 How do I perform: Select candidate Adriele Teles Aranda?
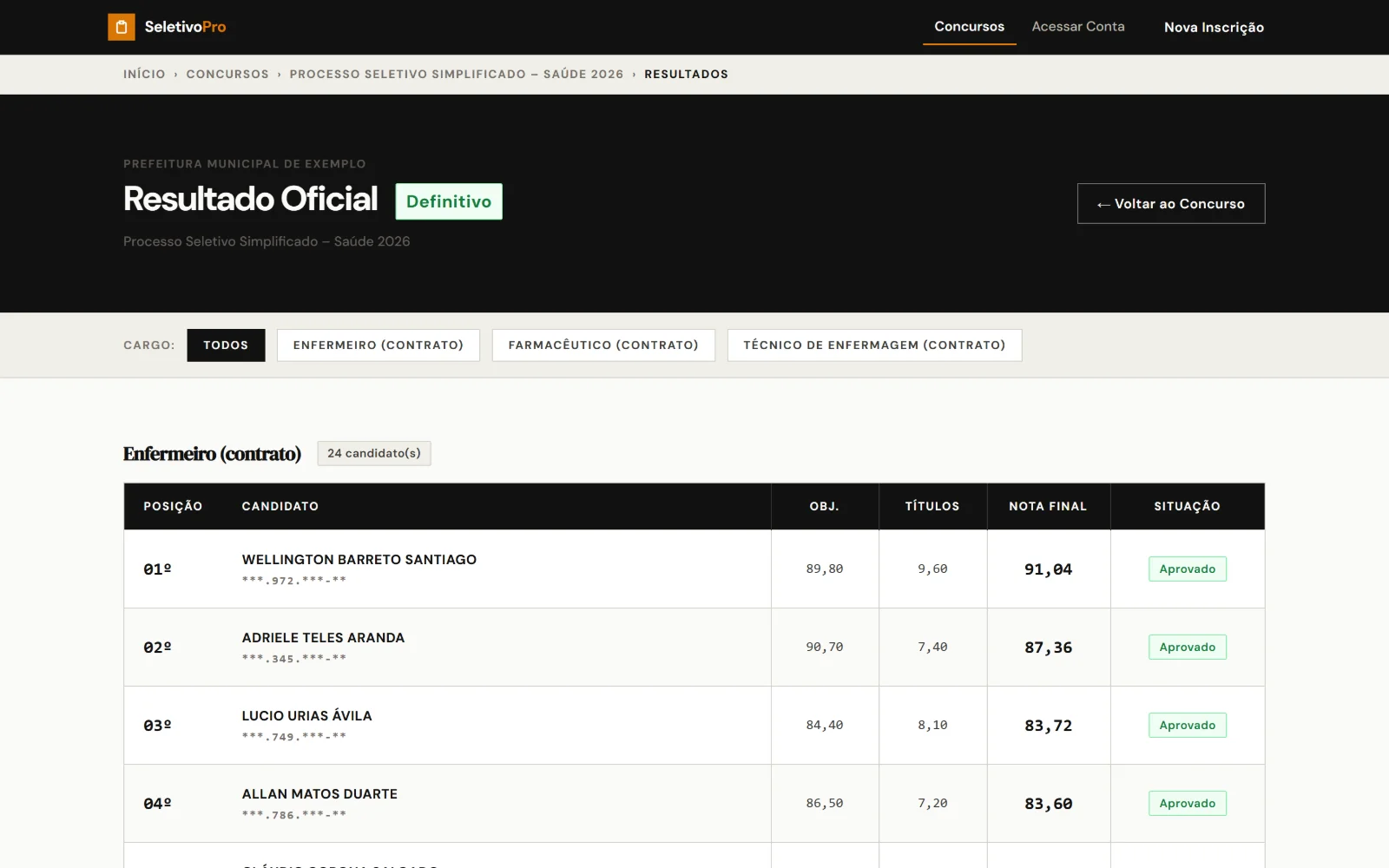pyautogui.click(x=323, y=638)
